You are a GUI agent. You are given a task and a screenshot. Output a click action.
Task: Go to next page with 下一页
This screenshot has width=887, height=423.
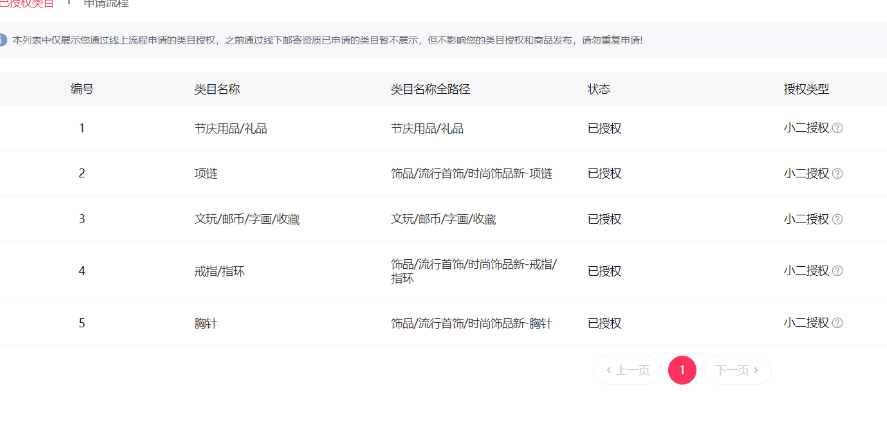coord(737,370)
